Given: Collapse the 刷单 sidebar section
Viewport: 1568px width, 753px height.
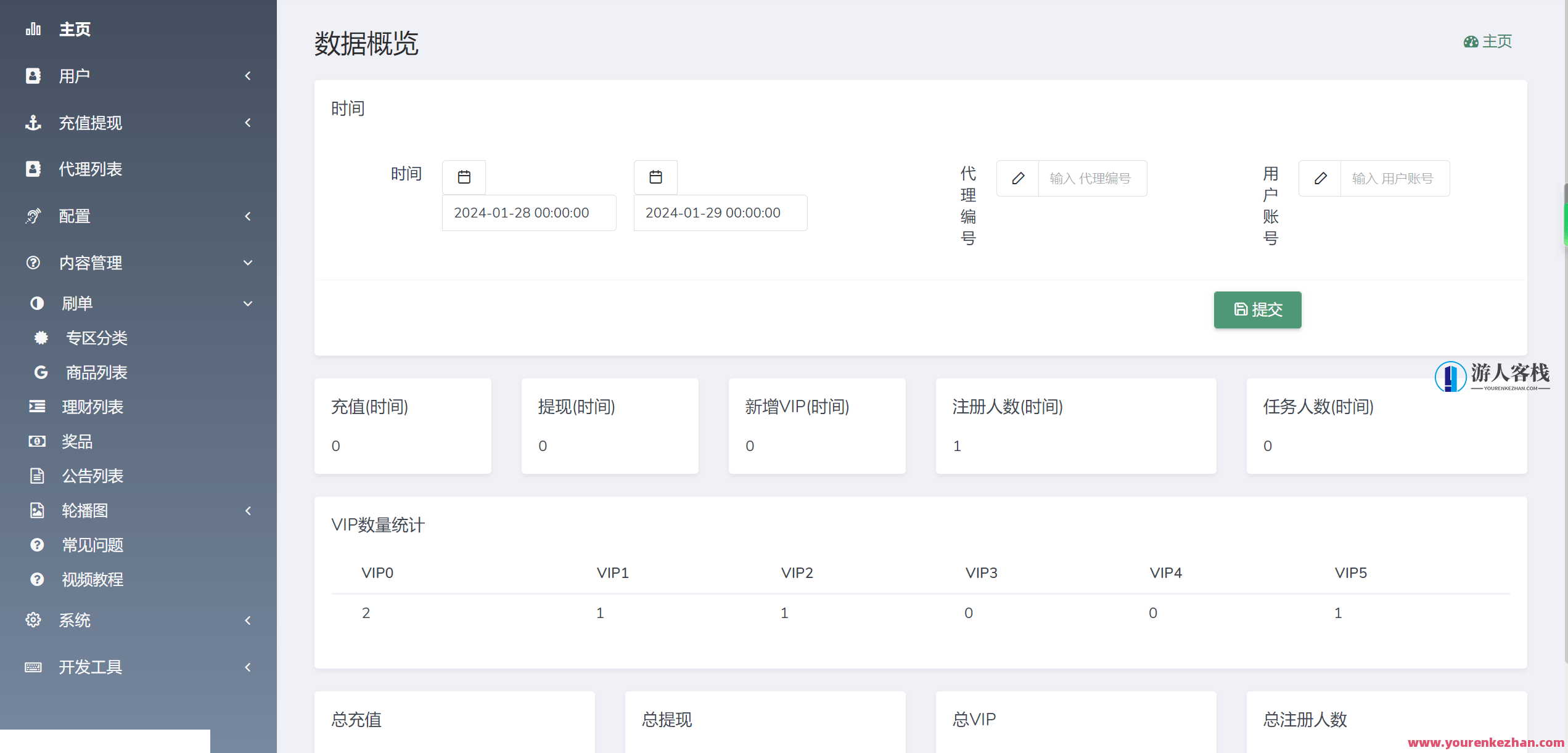Looking at the screenshot, I should coord(248,303).
